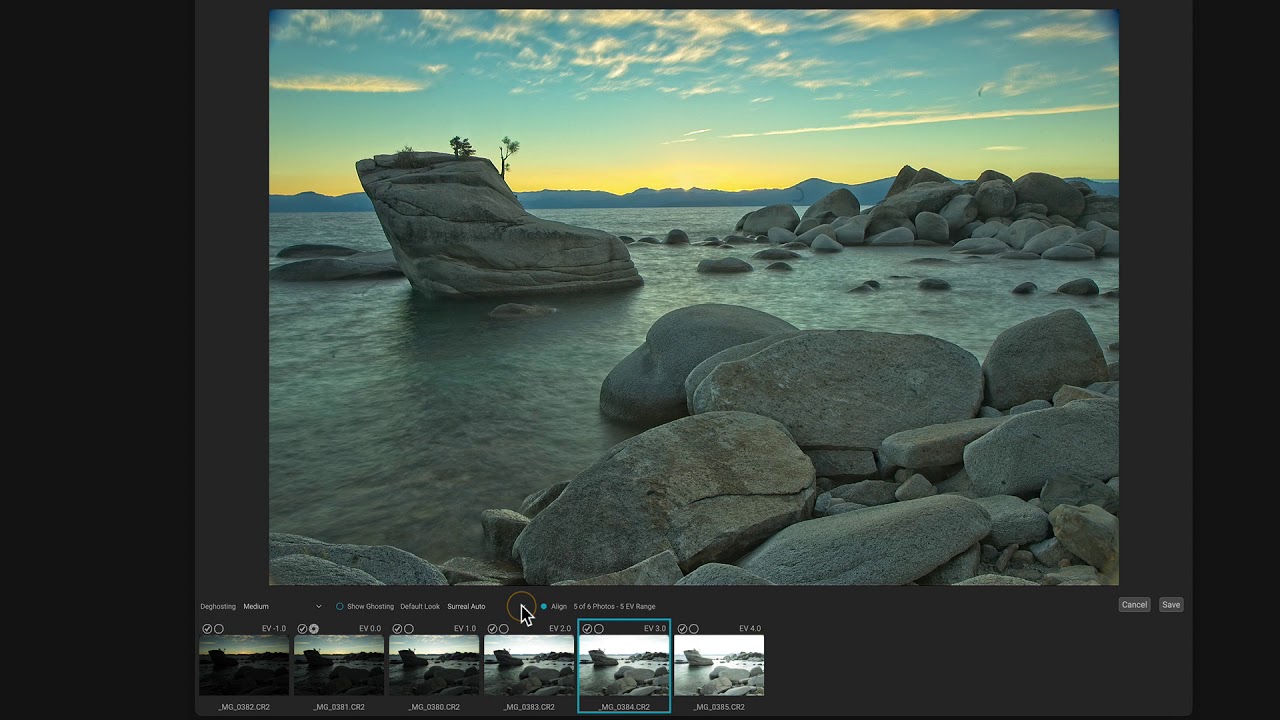Select the EV 2.0 thumbnail _MG_0383.CR2
The height and width of the screenshot is (720, 1280).
click(529, 665)
